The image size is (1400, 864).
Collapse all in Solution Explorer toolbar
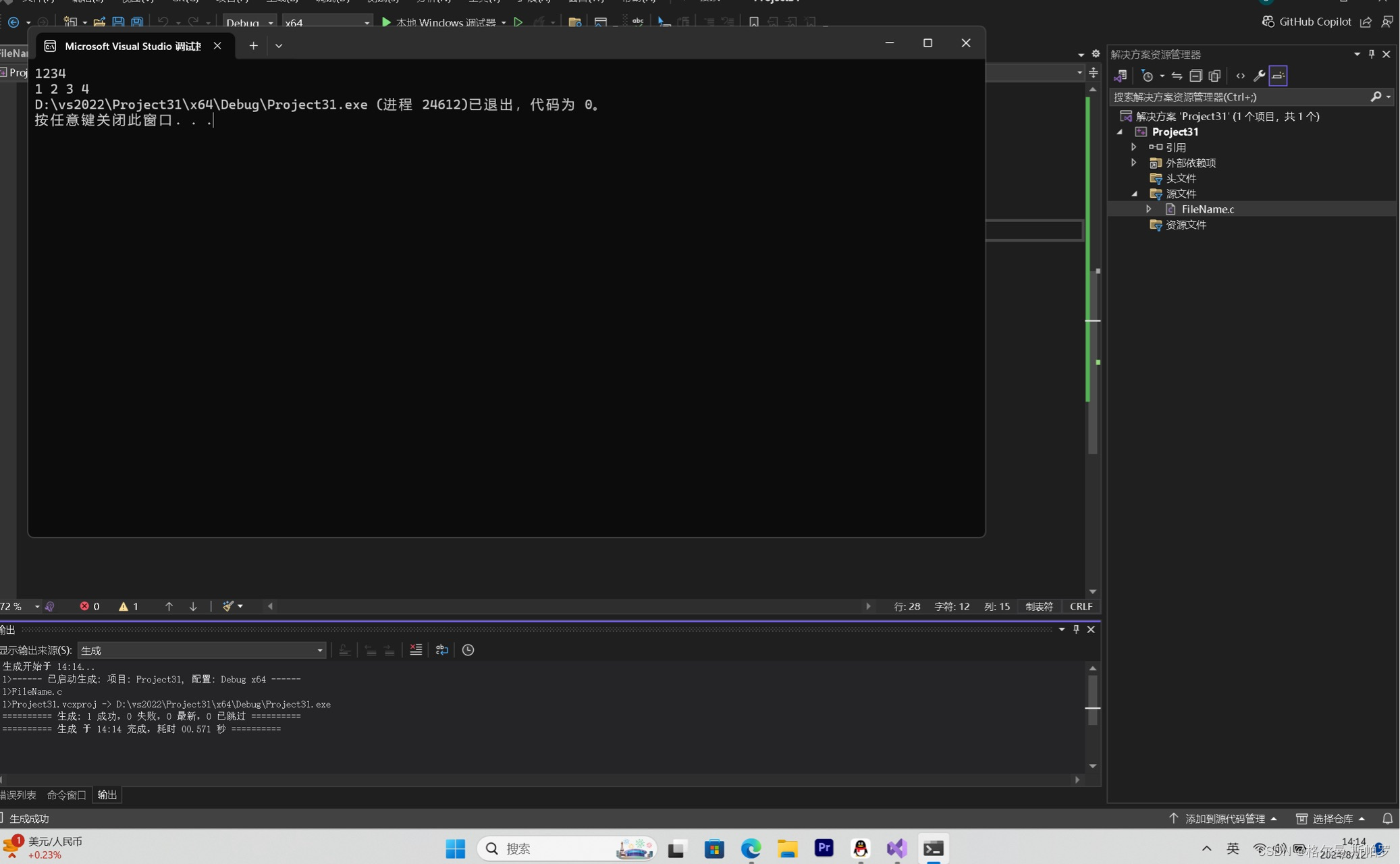[1195, 76]
